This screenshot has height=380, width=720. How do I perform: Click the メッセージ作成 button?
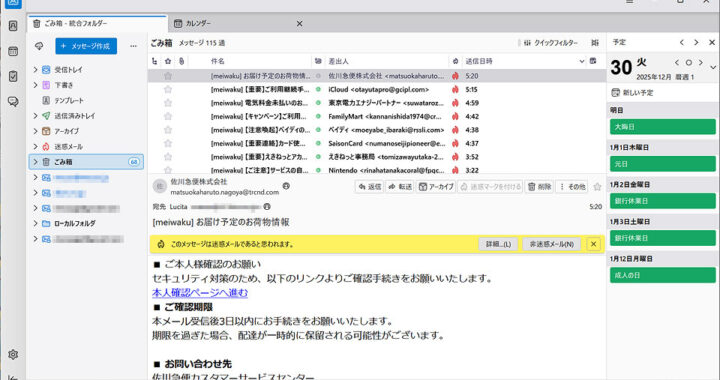[86, 46]
